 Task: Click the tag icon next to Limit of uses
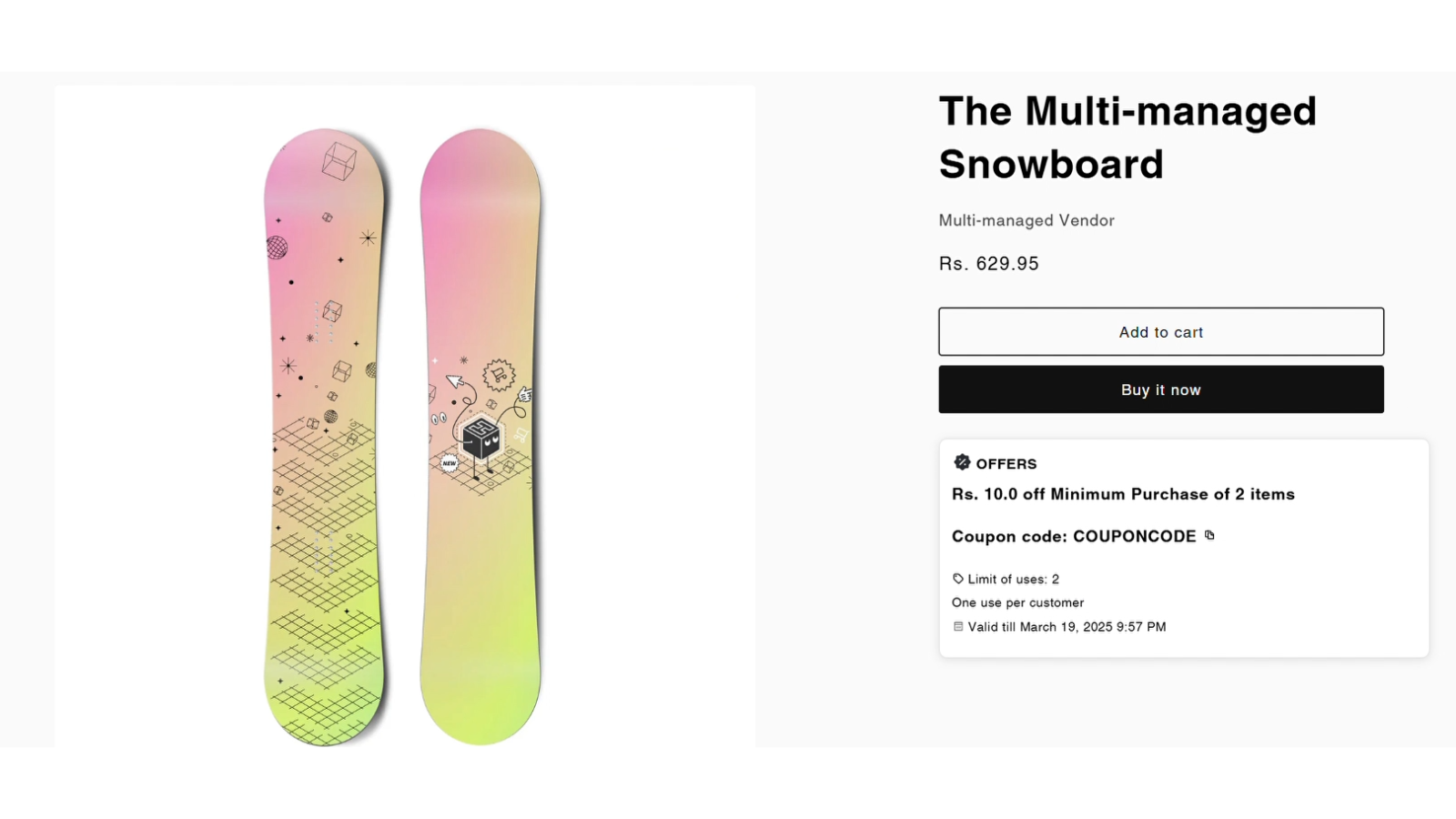(958, 579)
